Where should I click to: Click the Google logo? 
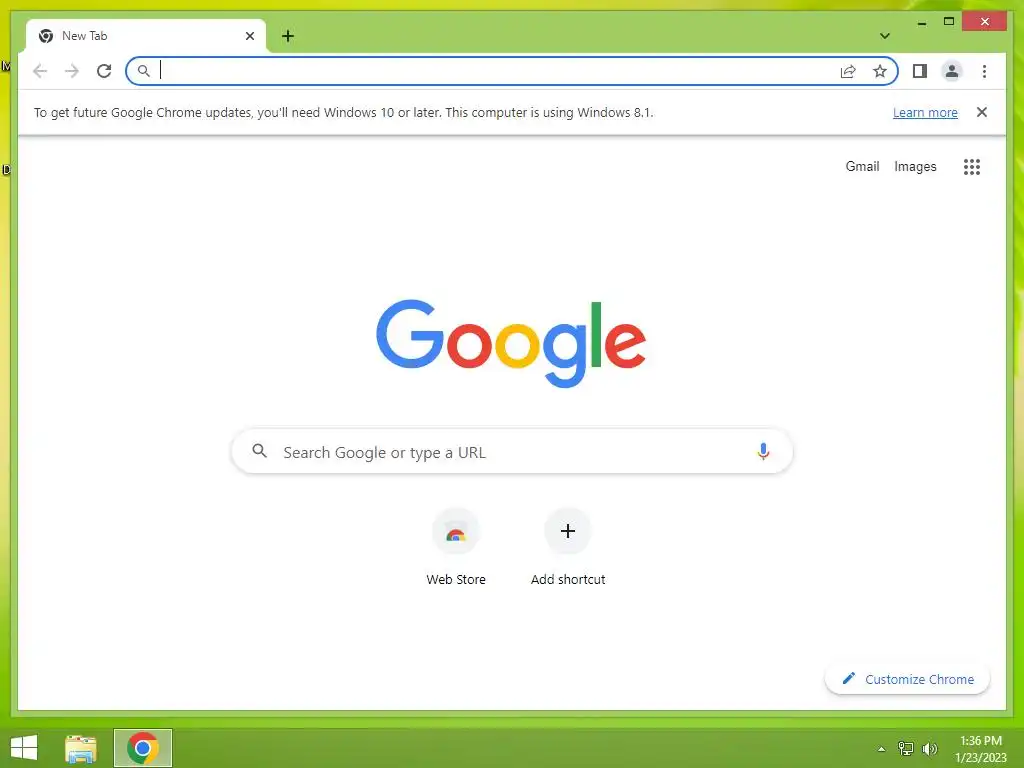[511, 344]
